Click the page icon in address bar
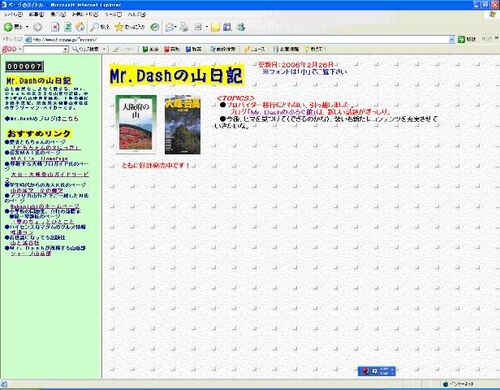 tap(29, 40)
